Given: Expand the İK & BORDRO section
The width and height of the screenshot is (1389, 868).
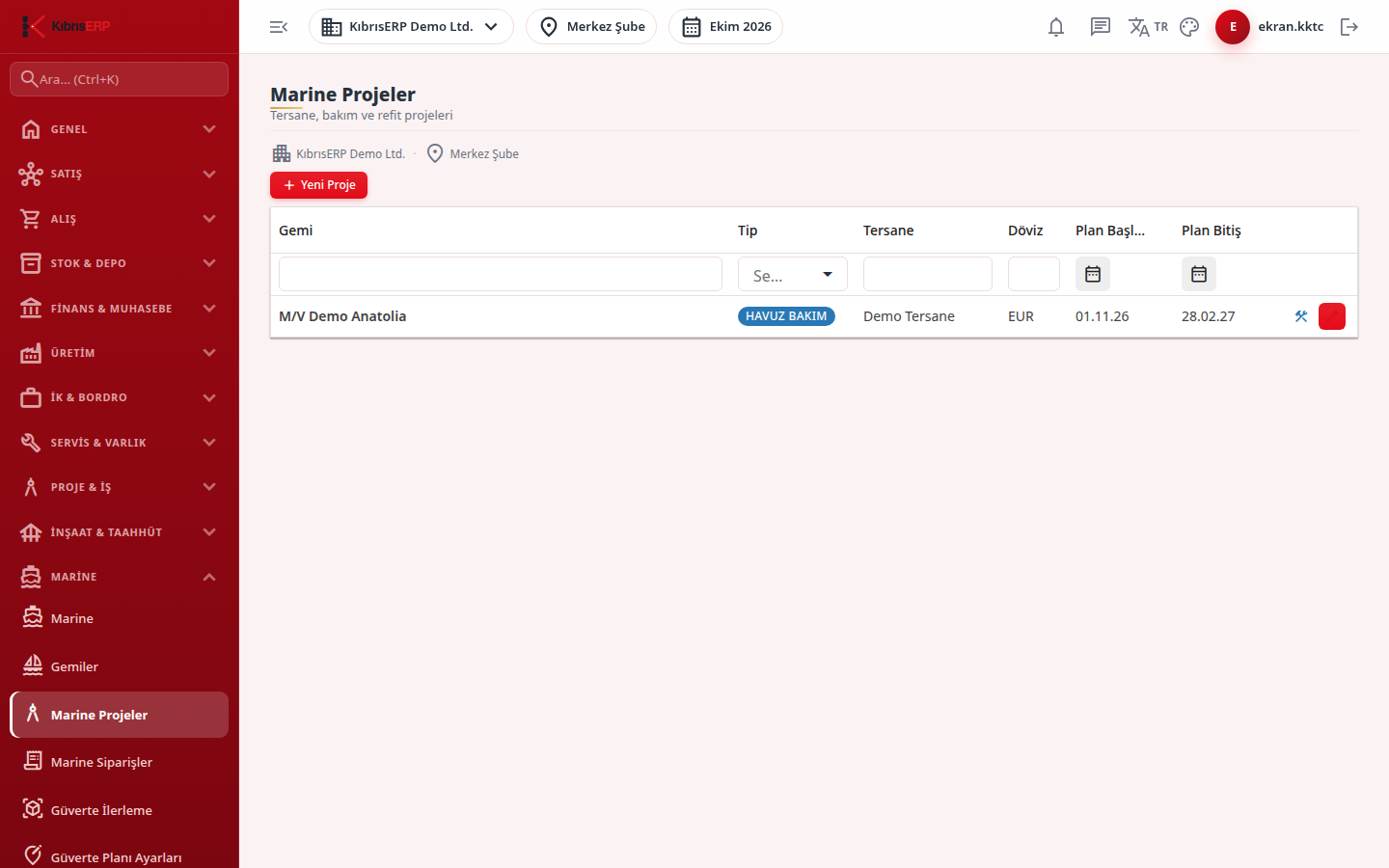Looking at the screenshot, I should click(x=120, y=397).
